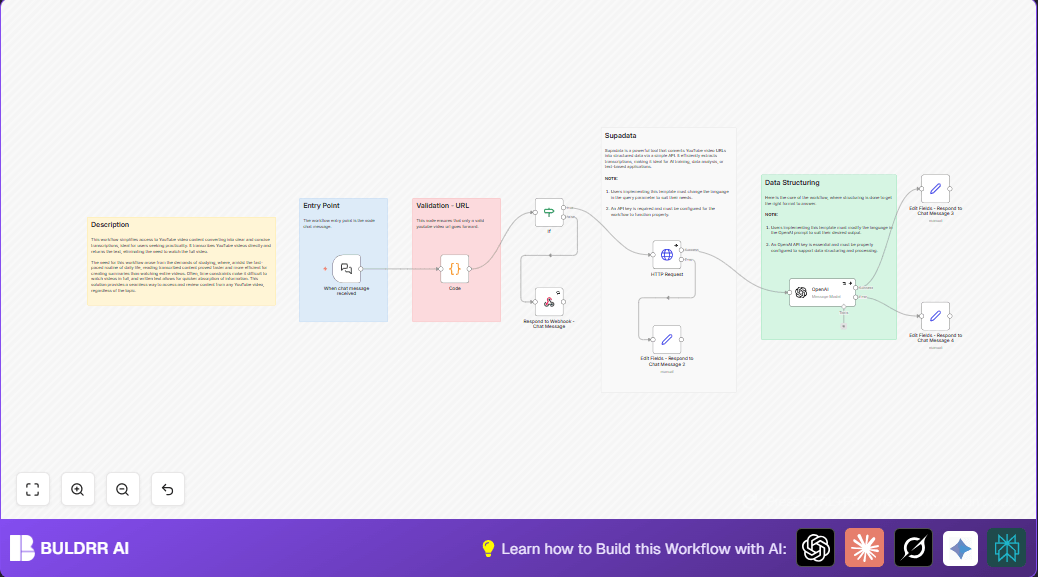Zoom out of the workflow canvas

click(122, 490)
